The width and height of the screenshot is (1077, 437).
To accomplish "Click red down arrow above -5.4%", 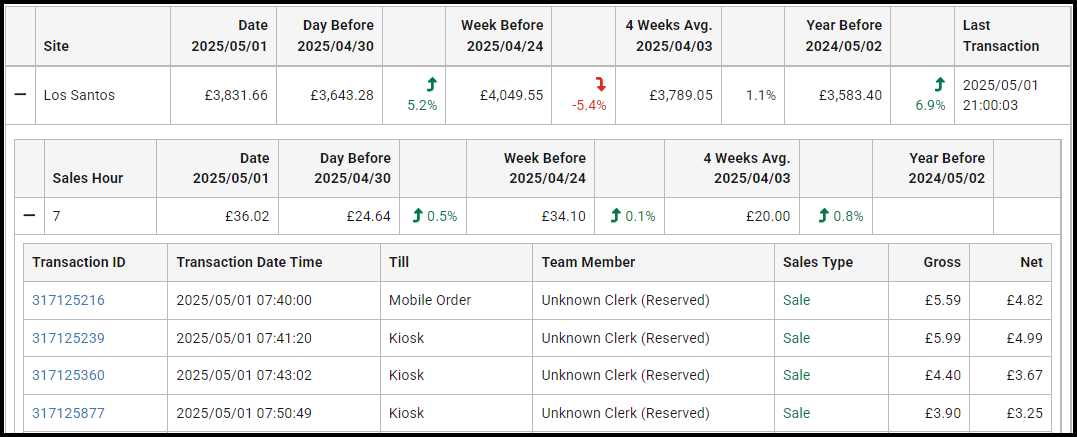I will 601,85.
